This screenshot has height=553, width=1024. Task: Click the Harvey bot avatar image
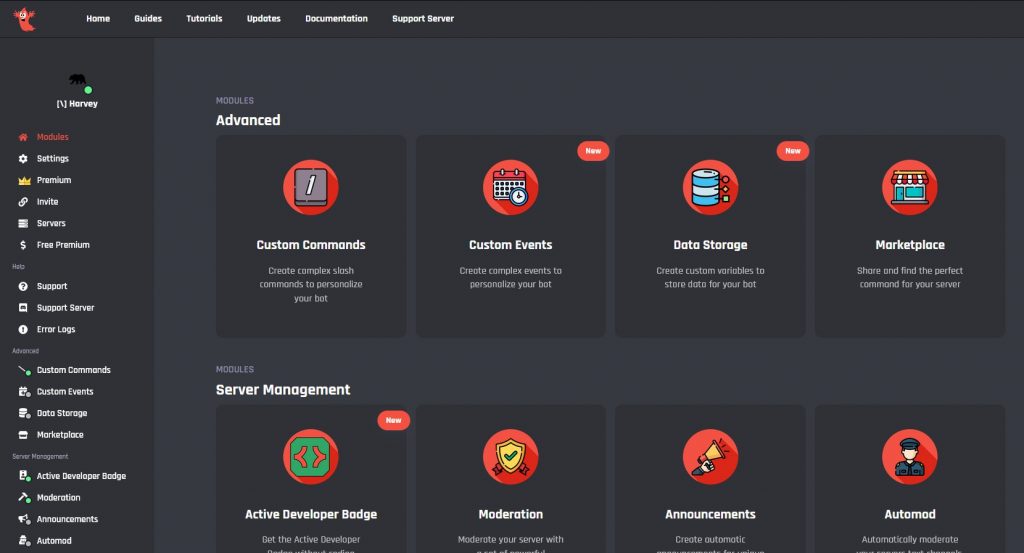tap(78, 80)
